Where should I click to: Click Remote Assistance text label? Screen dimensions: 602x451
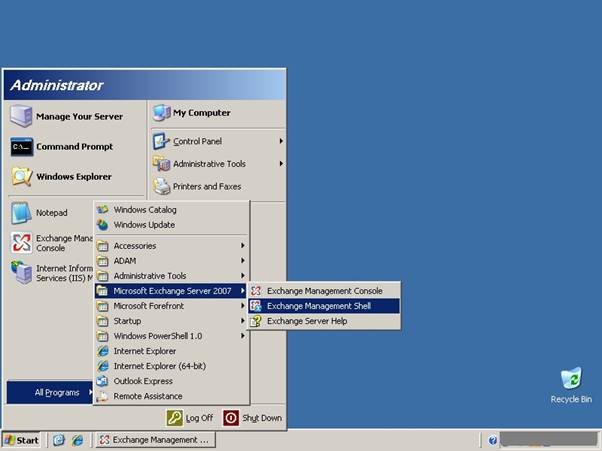pos(148,396)
